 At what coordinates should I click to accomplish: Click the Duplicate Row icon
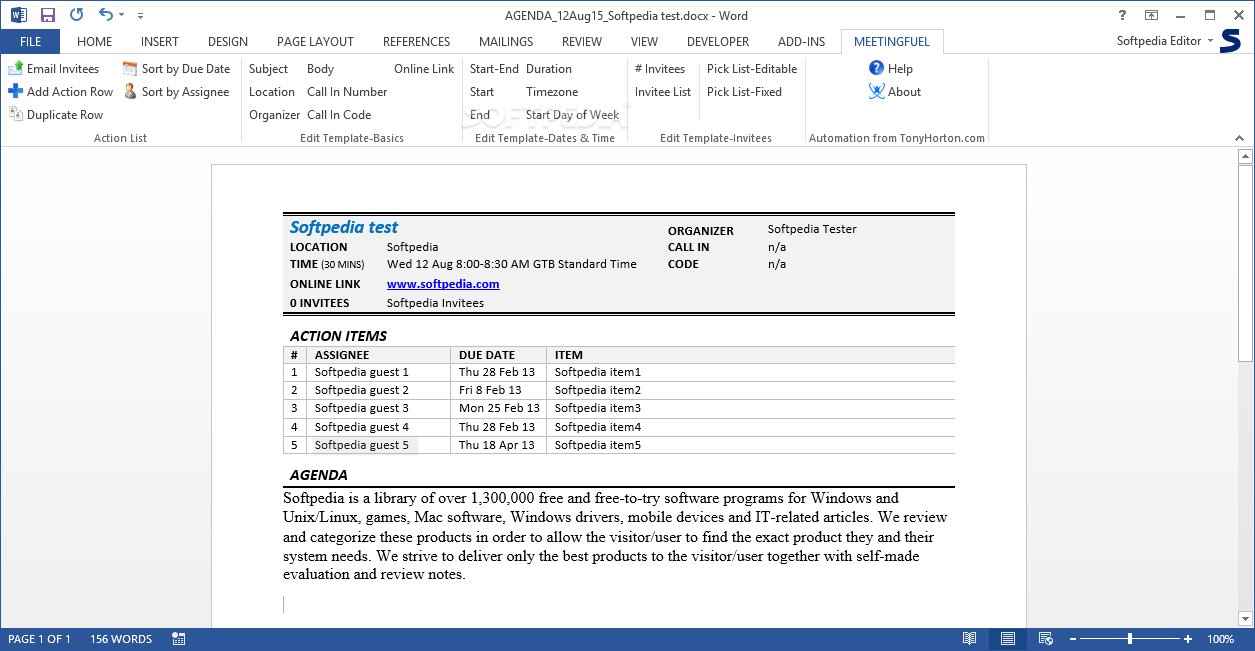tap(15, 114)
